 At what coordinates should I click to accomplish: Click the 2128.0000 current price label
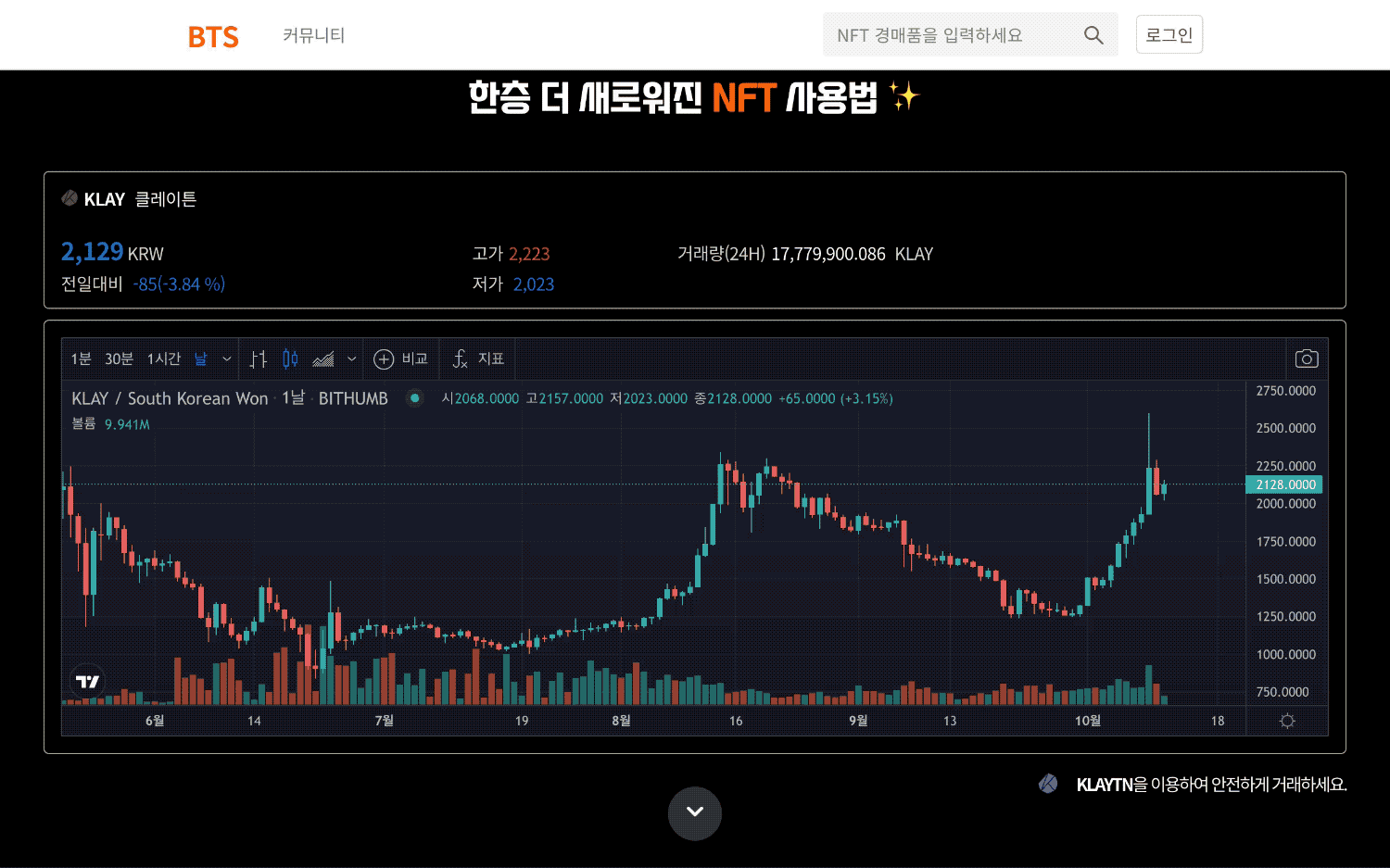[1284, 484]
